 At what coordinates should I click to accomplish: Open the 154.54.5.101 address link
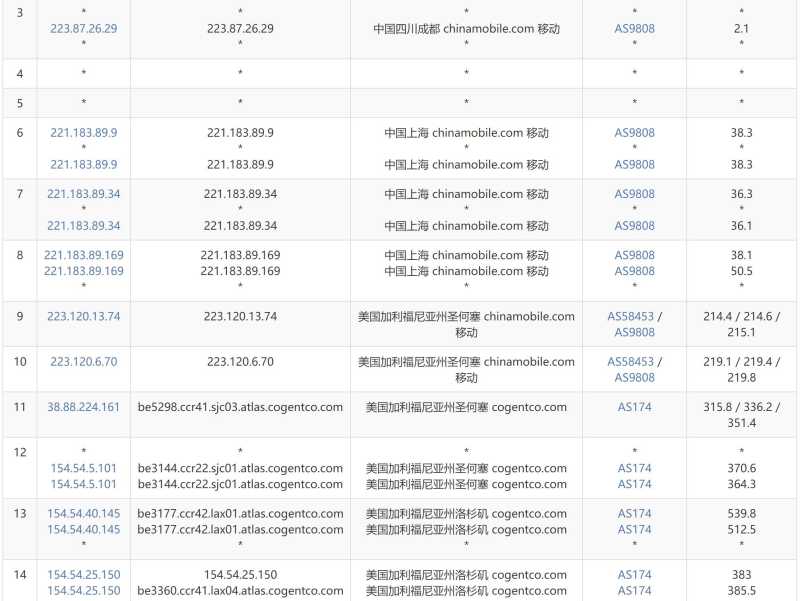point(83,468)
